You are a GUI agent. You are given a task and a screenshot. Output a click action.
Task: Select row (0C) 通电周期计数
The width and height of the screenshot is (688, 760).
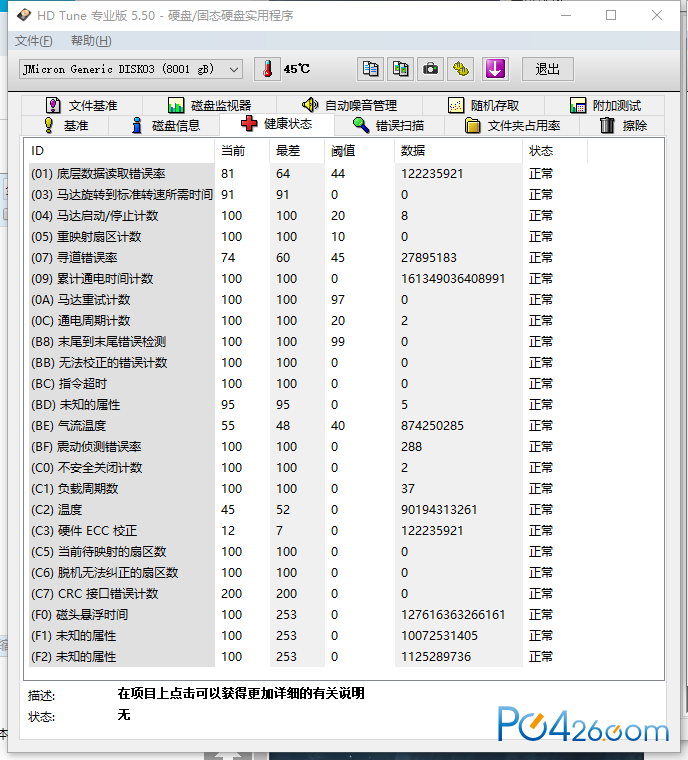click(x=307, y=320)
